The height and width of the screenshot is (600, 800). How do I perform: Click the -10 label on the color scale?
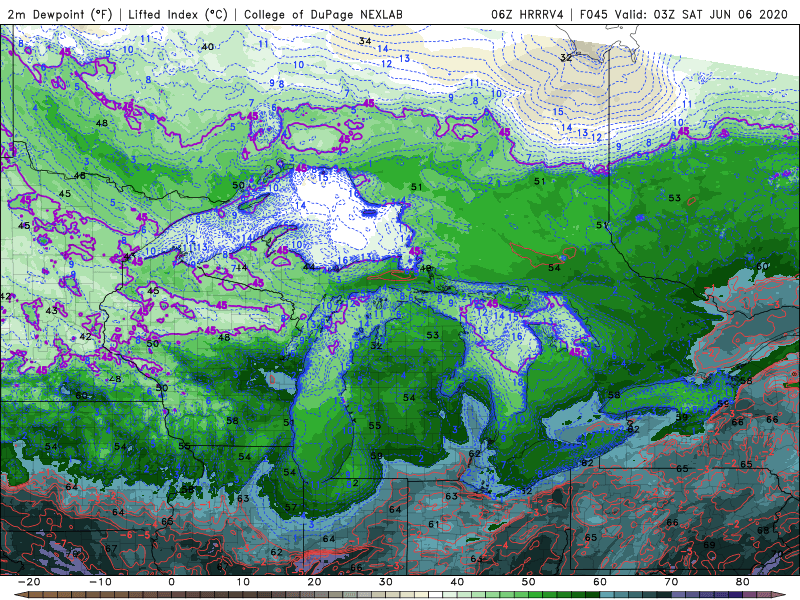click(101, 582)
